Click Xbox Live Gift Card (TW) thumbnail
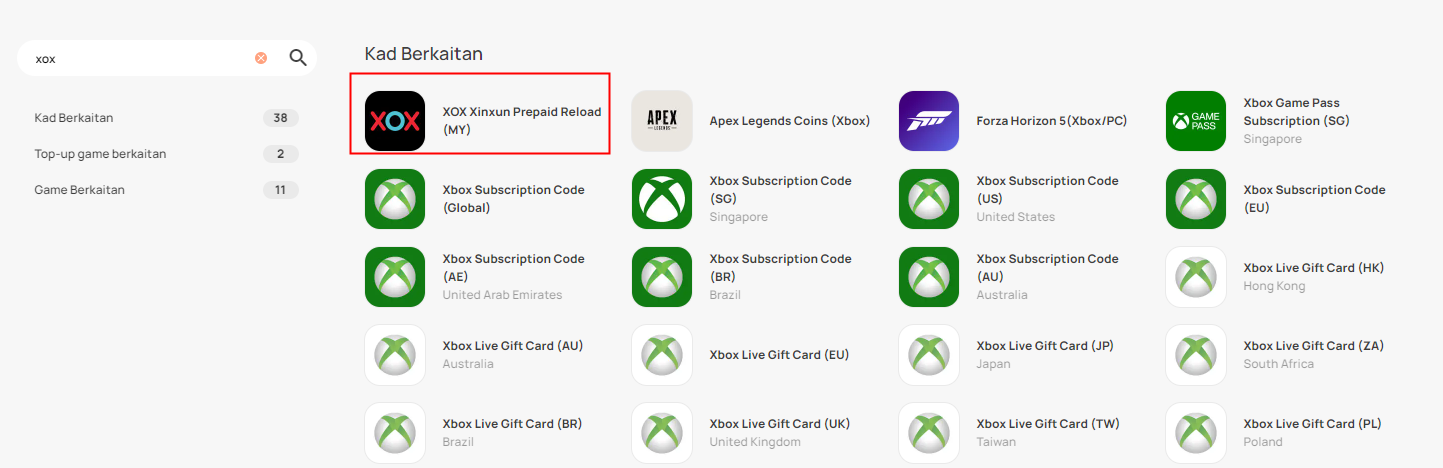Image resolution: width=1443 pixels, height=468 pixels. pos(929,433)
